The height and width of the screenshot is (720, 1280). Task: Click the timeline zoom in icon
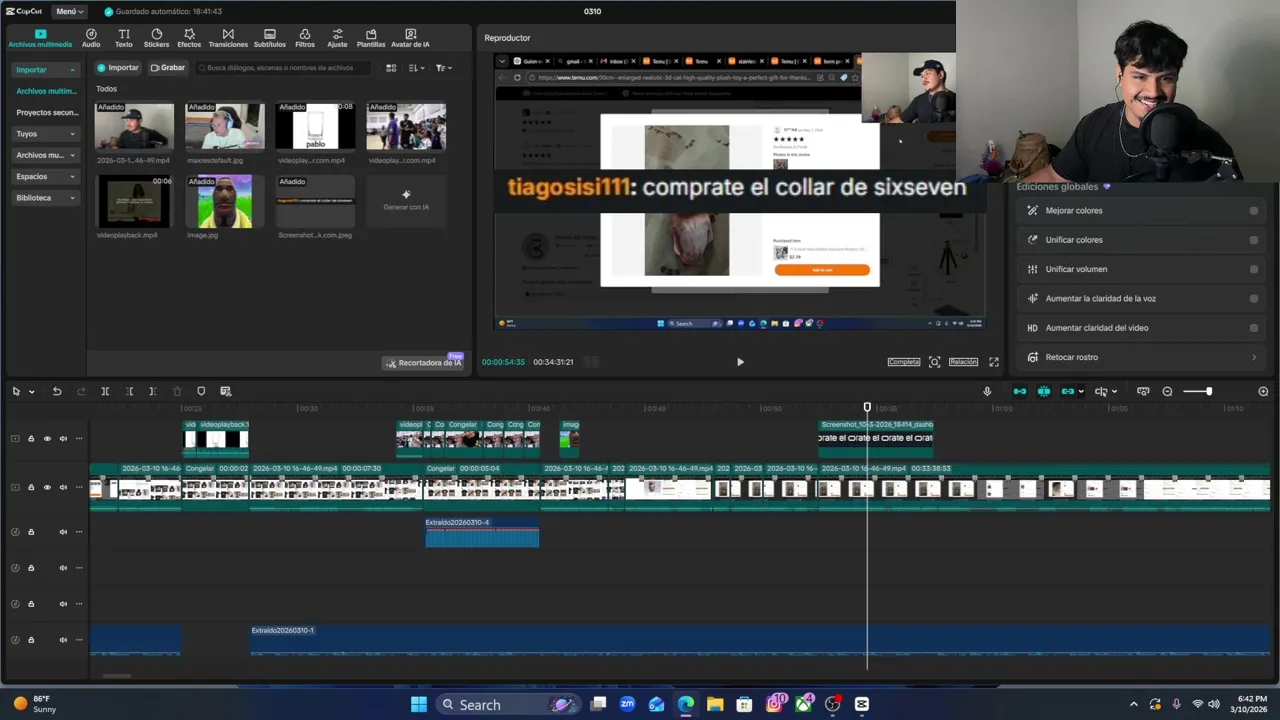tap(1263, 392)
